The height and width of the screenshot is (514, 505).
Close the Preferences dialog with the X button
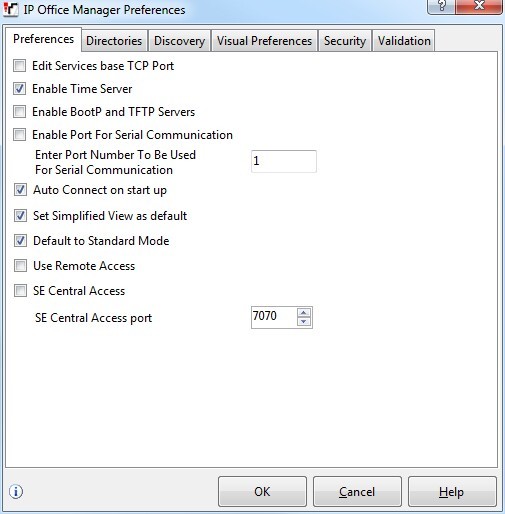(x=479, y=6)
